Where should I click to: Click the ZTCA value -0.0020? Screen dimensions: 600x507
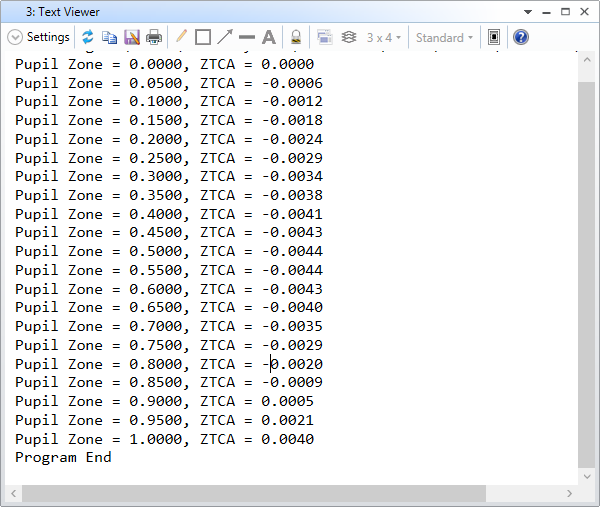(292, 364)
